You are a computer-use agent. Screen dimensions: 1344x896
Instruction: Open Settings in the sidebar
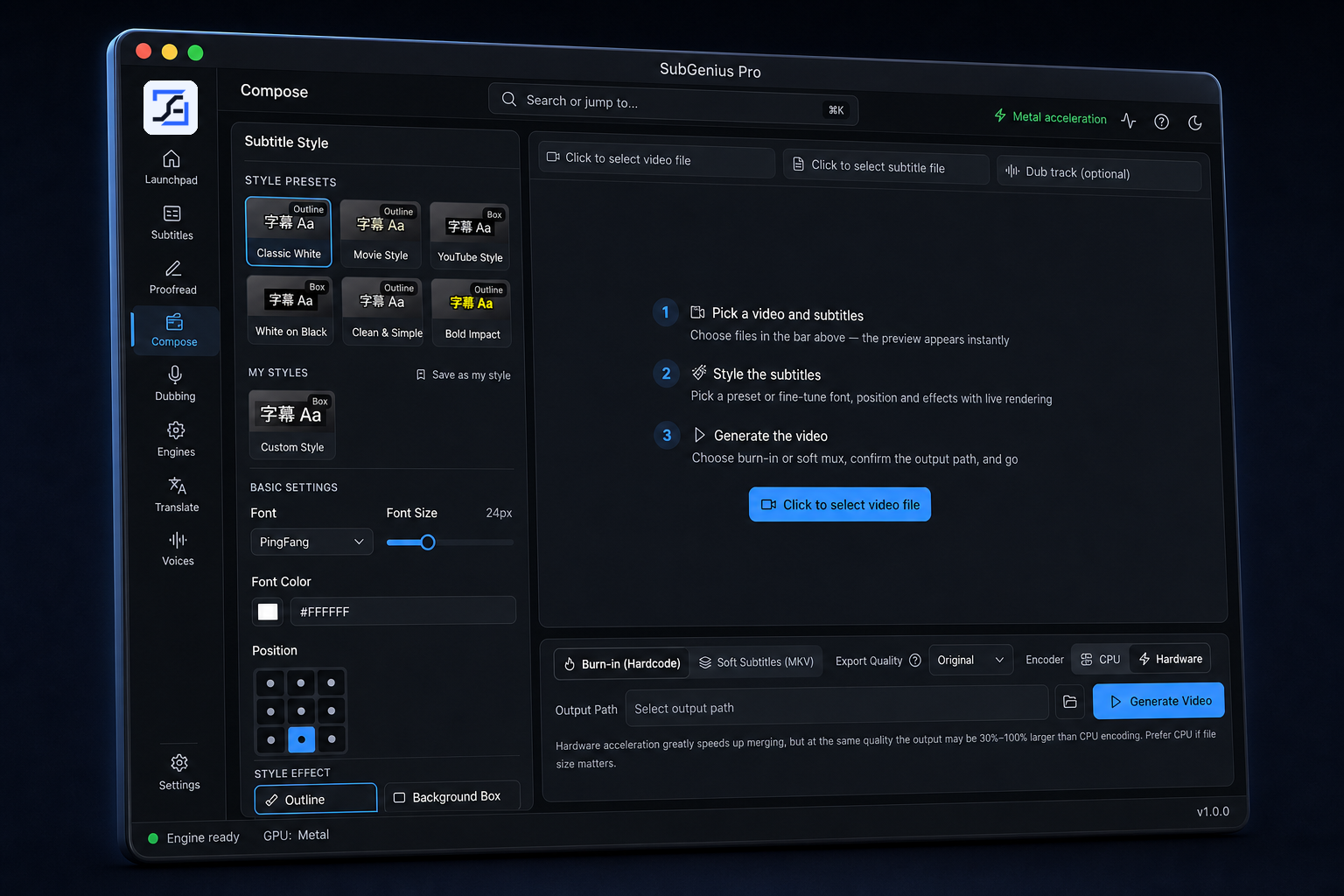(179, 773)
